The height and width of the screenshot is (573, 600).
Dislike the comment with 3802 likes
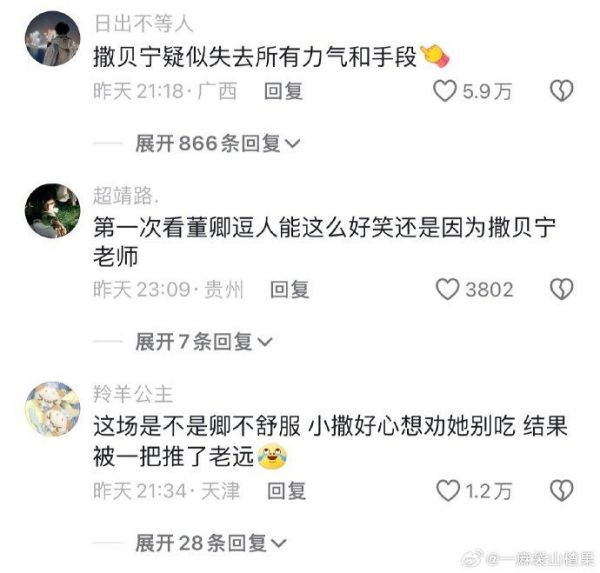(561, 289)
